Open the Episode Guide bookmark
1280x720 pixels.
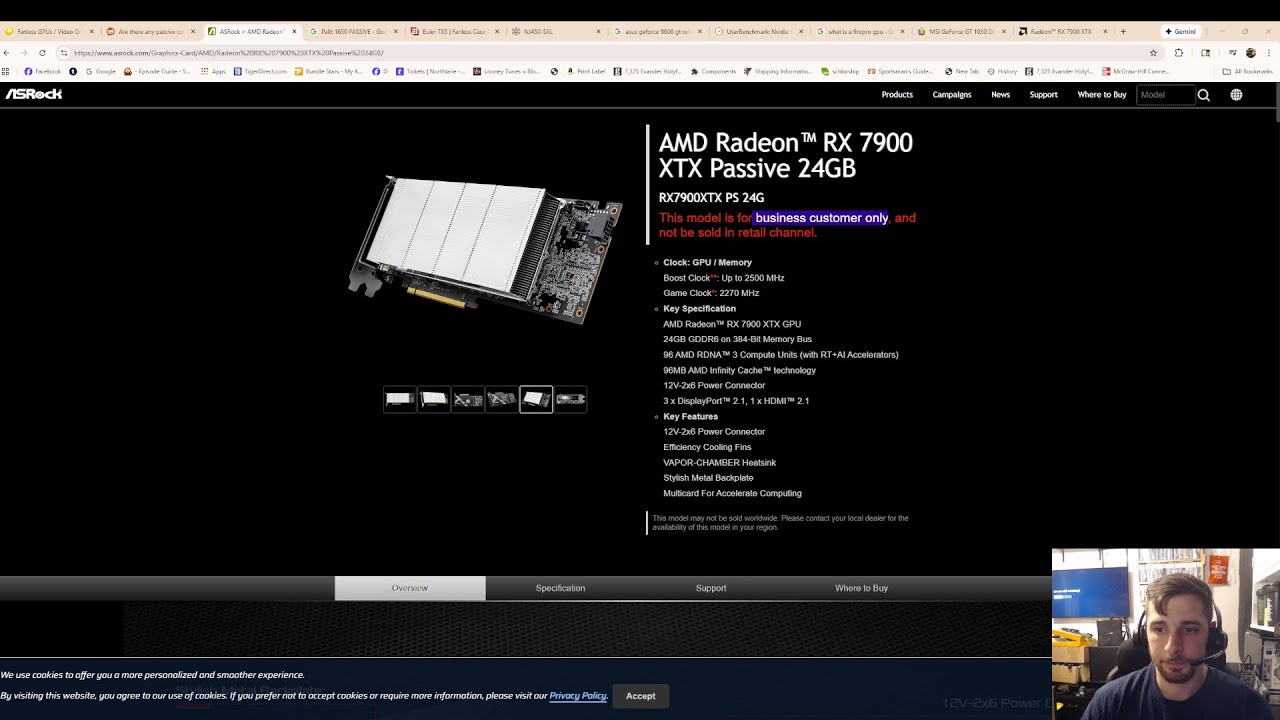158,71
